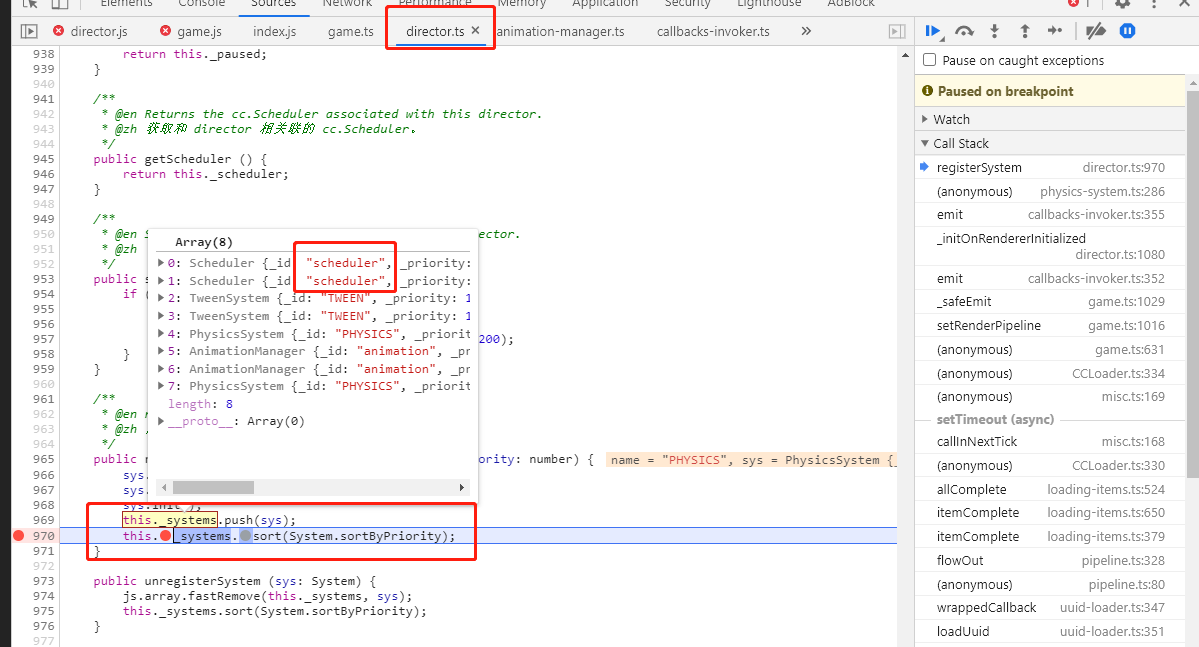Hide the debugger sidebar pane icon

point(897,31)
